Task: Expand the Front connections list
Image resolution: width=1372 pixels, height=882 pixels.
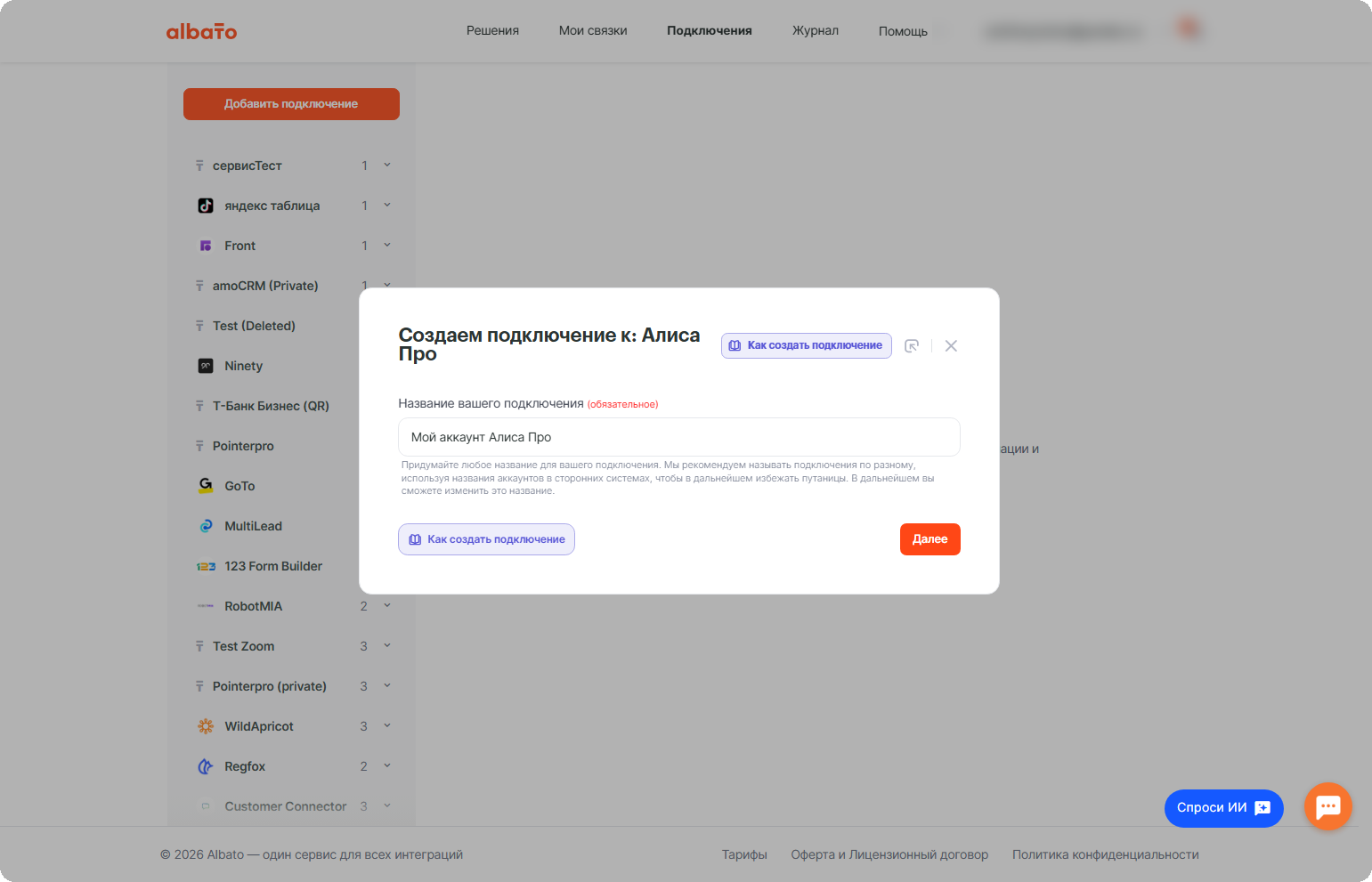Action: pyautogui.click(x=387, y=245)
